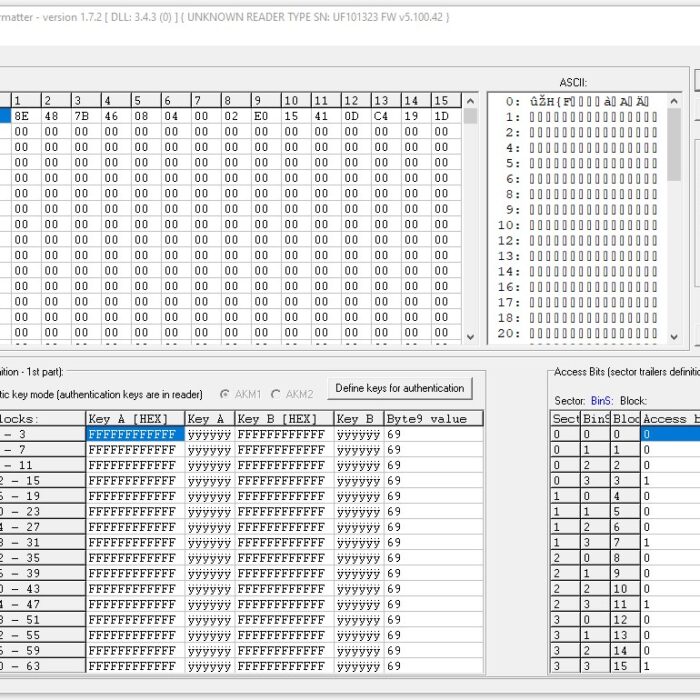Screen dimensions: 700x700
Task: Click ASCII row labeled 10:
Action: [578, 225]
